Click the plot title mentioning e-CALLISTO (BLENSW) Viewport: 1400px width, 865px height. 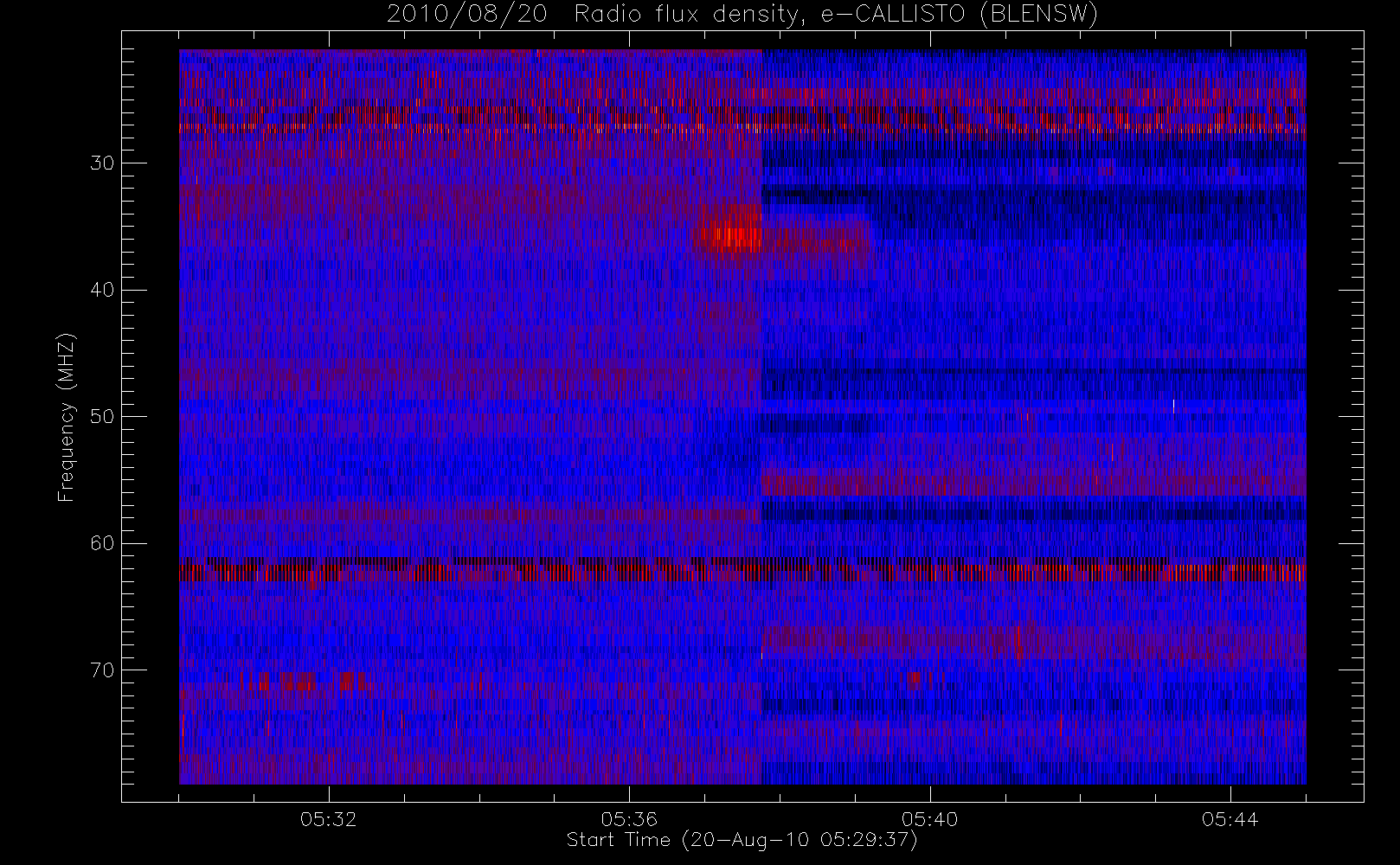click(x=742, y=15)
